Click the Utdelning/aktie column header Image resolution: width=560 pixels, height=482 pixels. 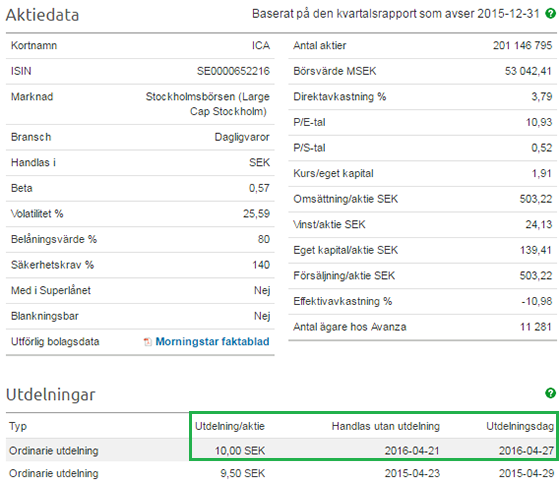230,426
